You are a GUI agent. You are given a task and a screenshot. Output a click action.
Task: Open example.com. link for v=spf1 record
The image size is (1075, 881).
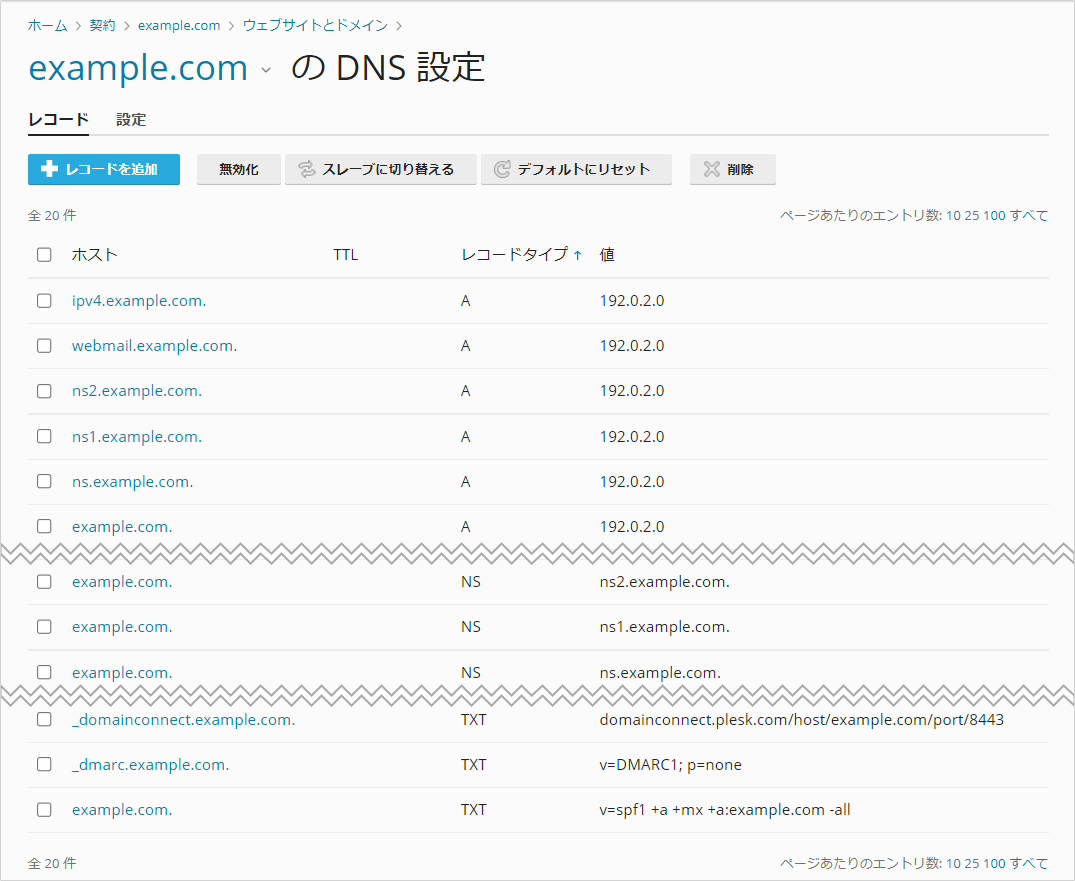(122, 810)
